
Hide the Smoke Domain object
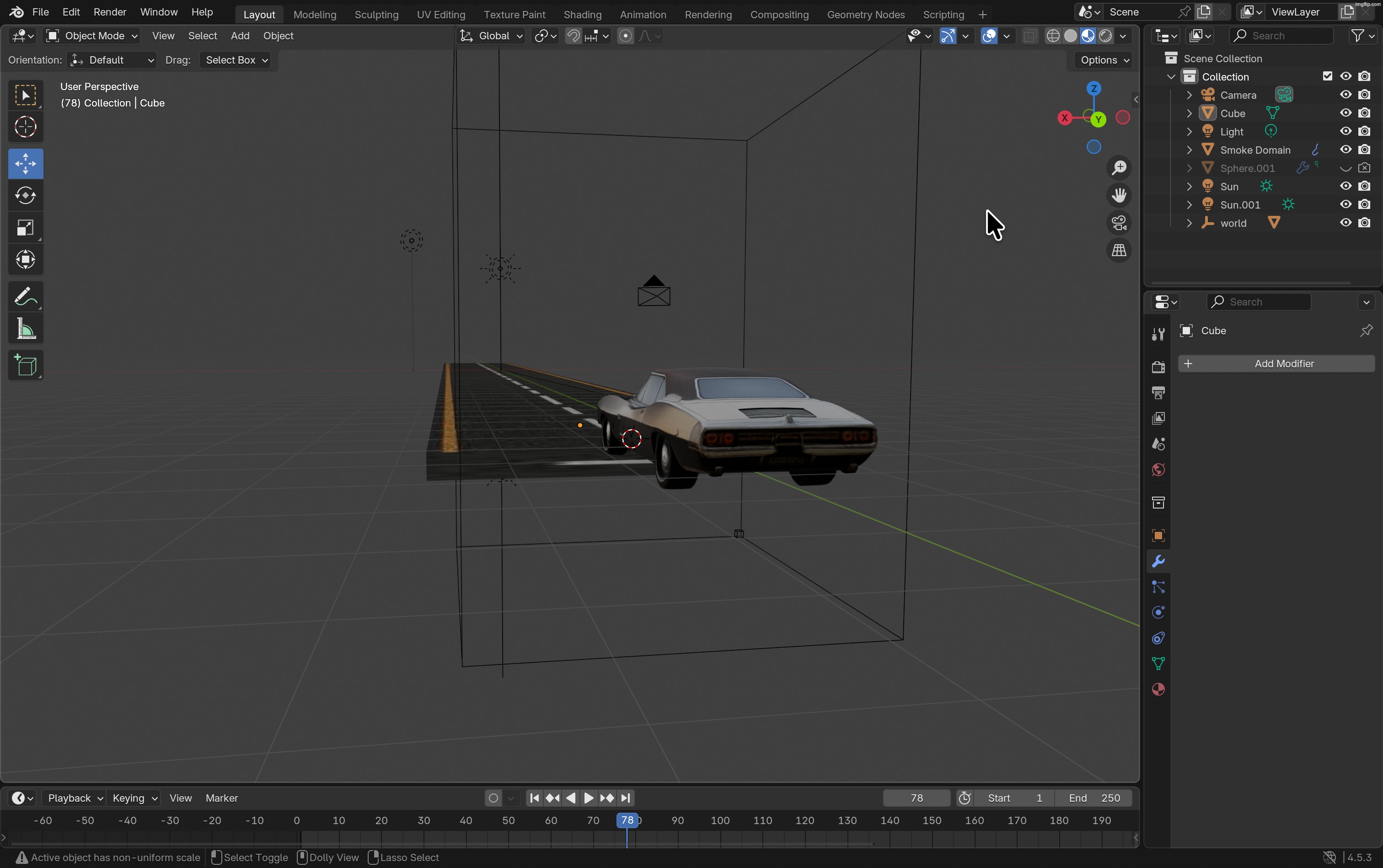click(x=1345, y=149)
